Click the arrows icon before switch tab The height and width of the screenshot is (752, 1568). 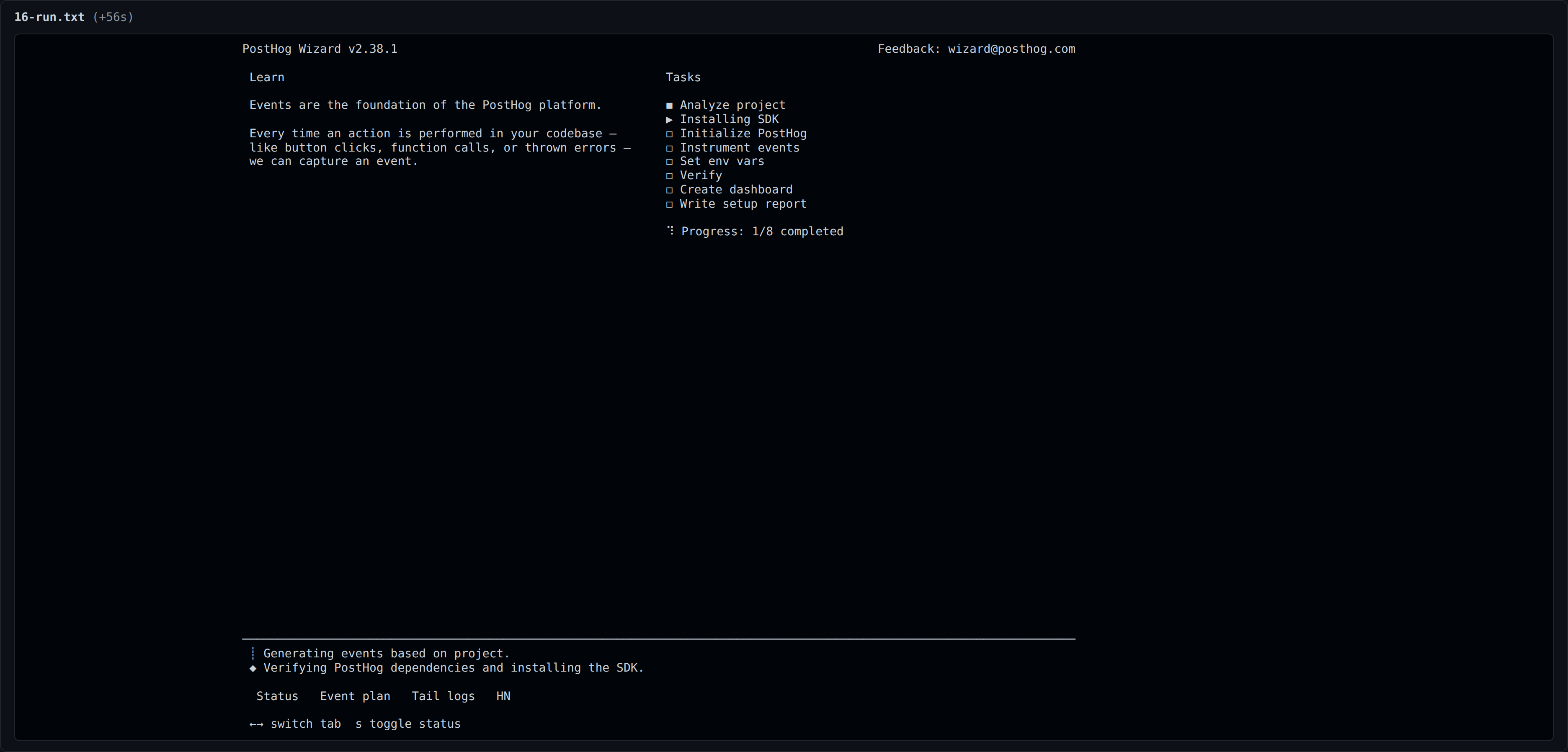click(256, 724)
